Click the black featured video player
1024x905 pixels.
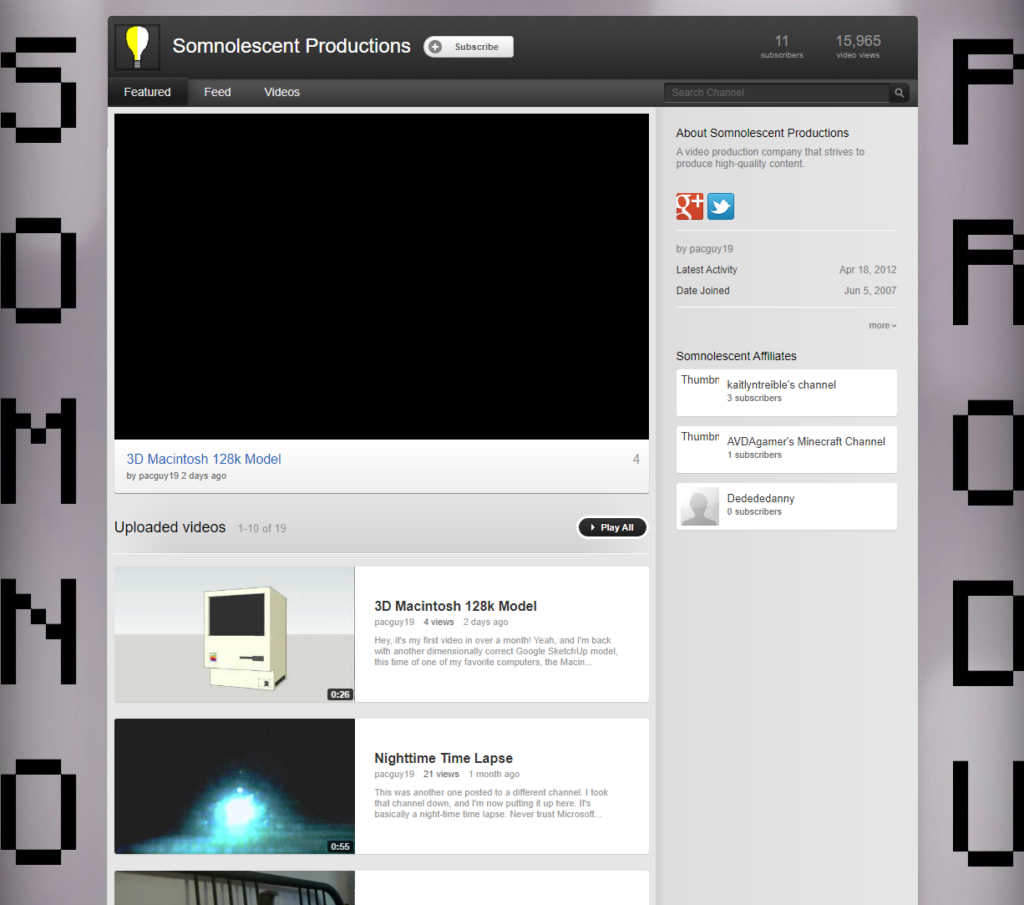(x=381, y=276)
